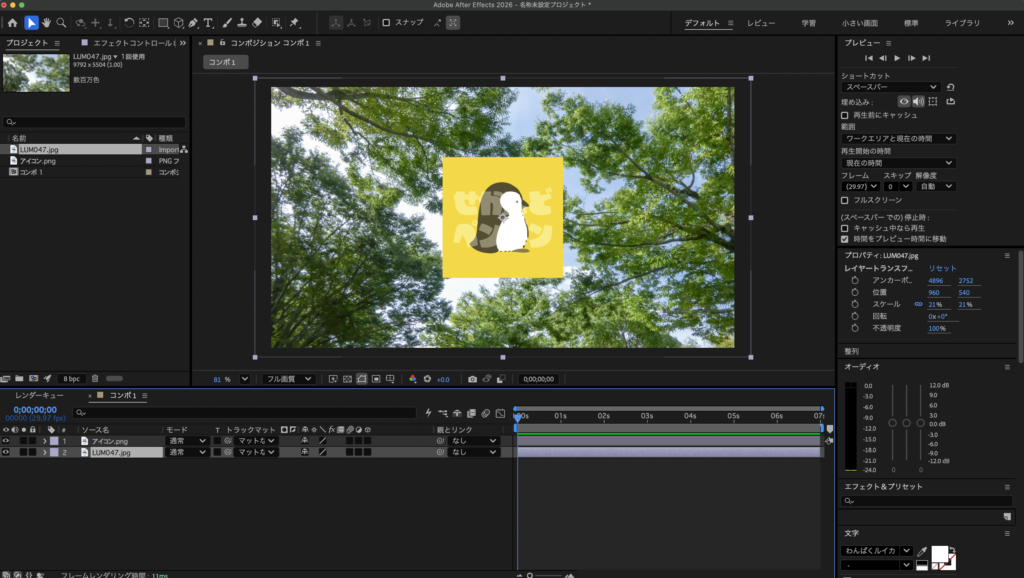Switch to レビュー workspace

761,23
